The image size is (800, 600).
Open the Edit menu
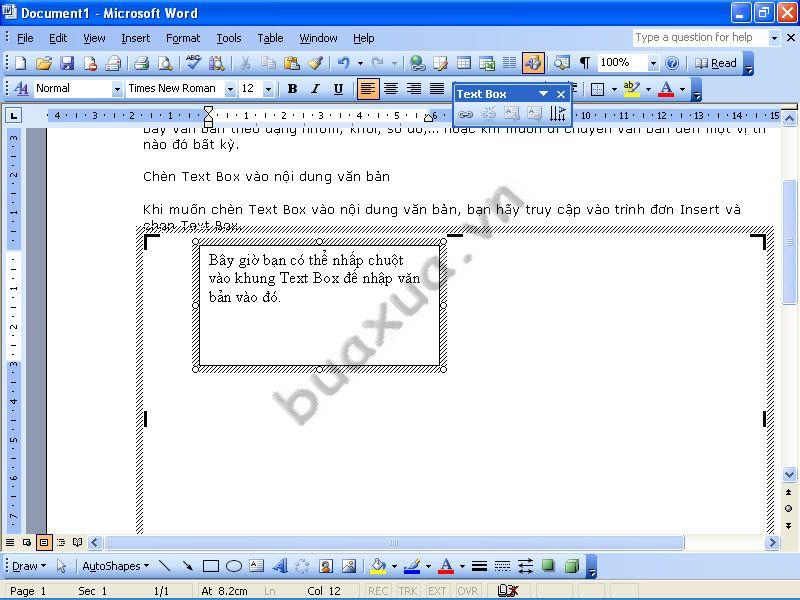[x=58, y=38]
